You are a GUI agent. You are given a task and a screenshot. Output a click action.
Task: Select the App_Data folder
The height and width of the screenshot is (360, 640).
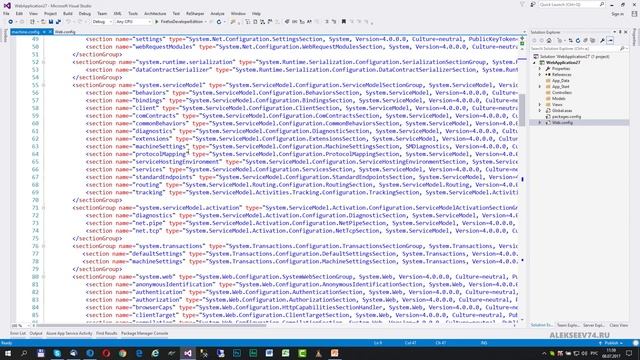560,81
